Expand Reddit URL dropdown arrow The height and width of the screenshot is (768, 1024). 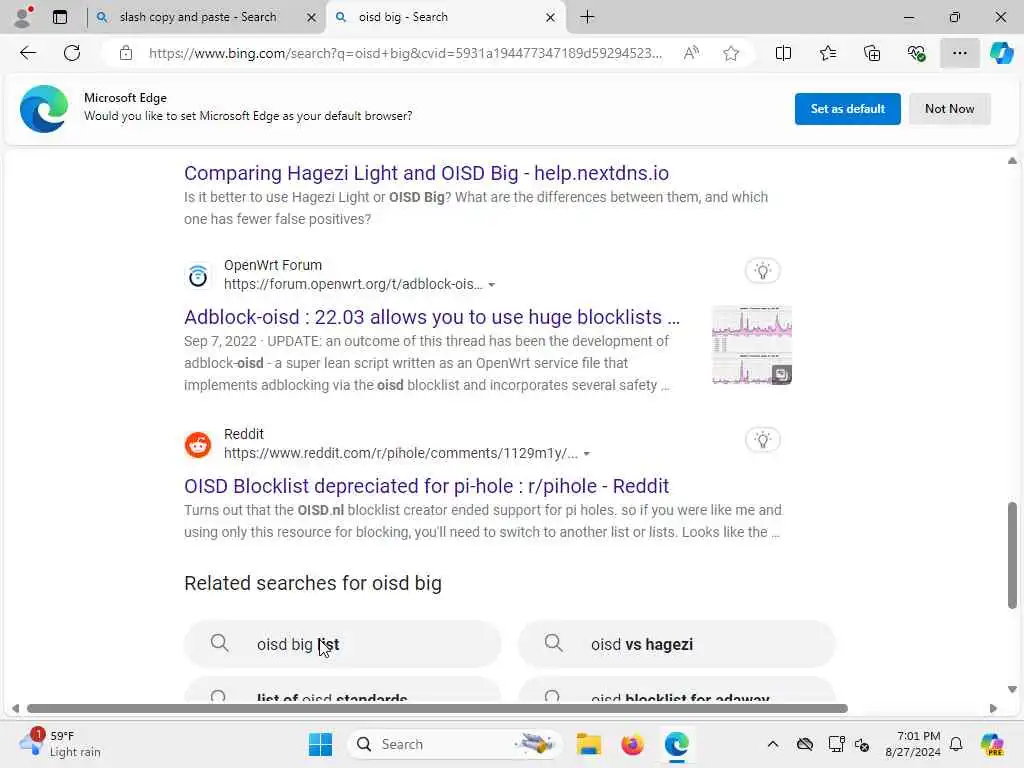coord(586,454)
